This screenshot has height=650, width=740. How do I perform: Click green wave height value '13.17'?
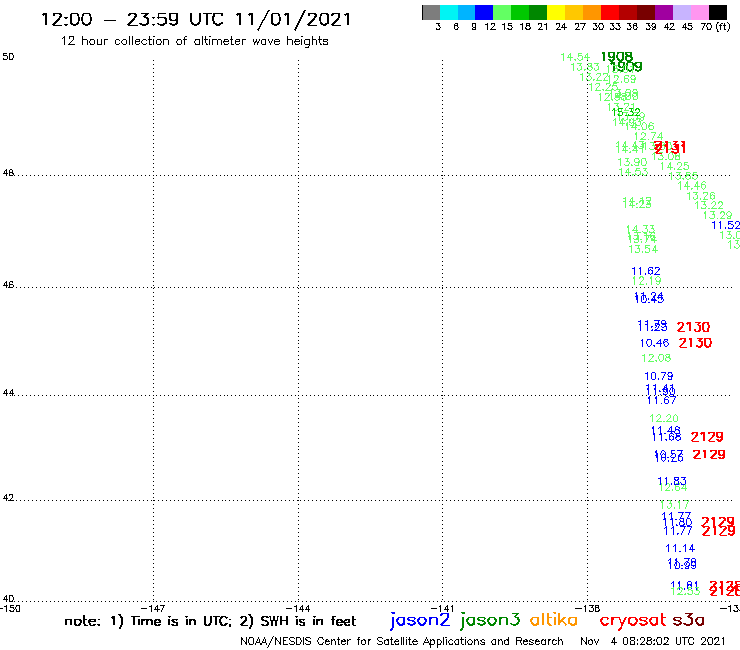point(674,505)
